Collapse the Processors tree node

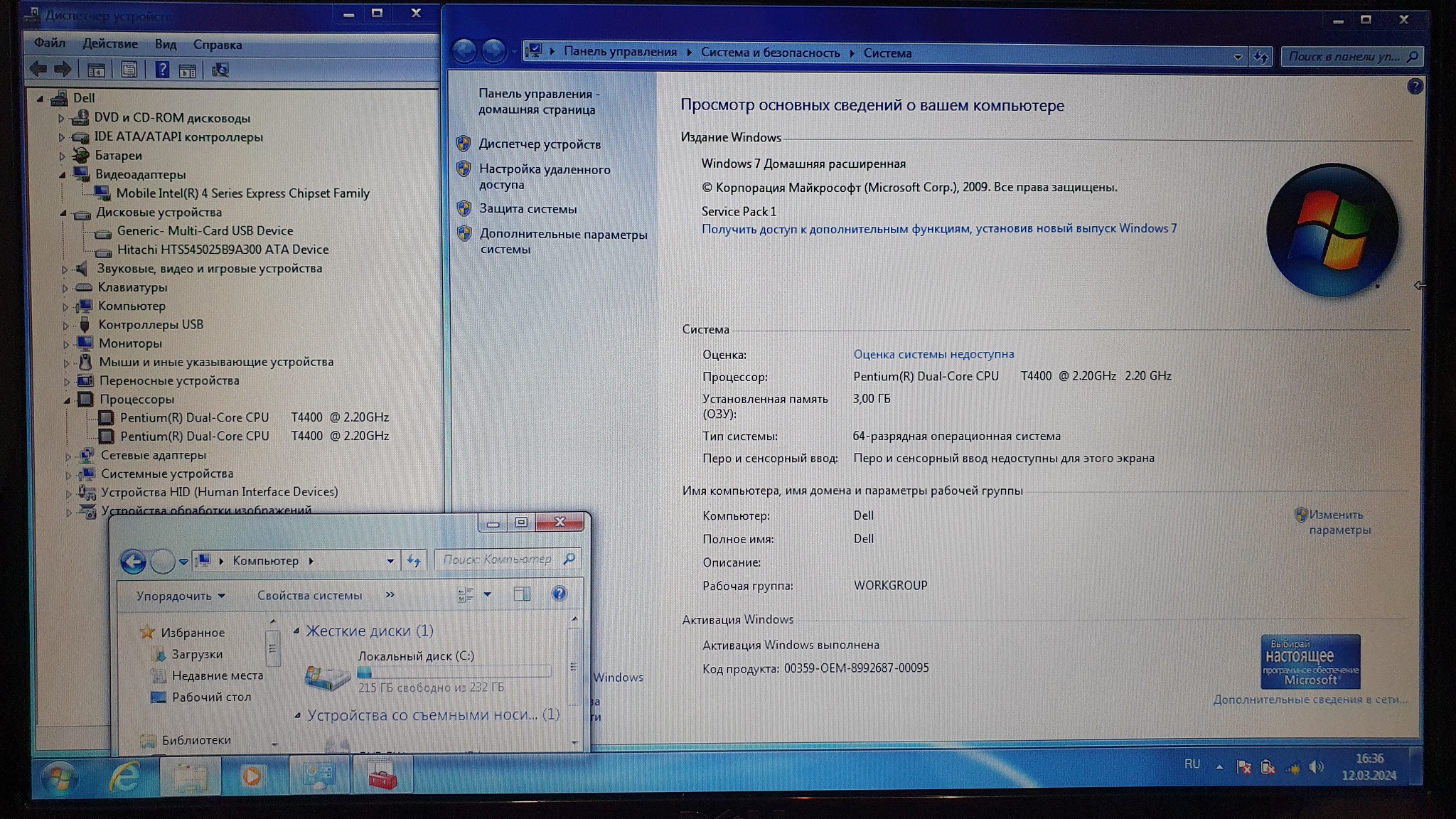[67, 400]
